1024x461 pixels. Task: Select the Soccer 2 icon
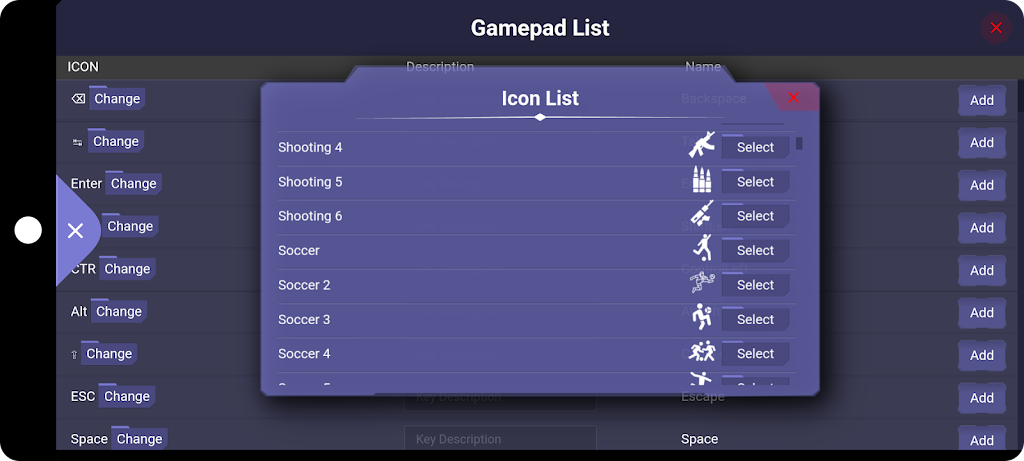coord(755,285)
